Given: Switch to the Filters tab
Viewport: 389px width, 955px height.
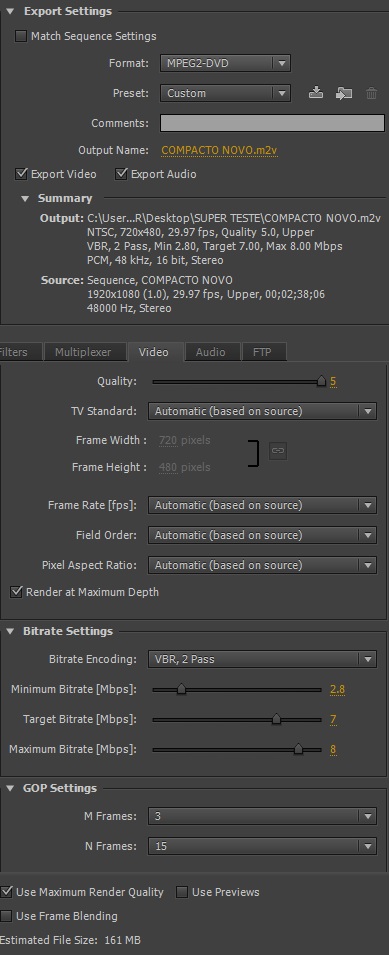Looking at the screenshot, I should click(x=20, y=352).
